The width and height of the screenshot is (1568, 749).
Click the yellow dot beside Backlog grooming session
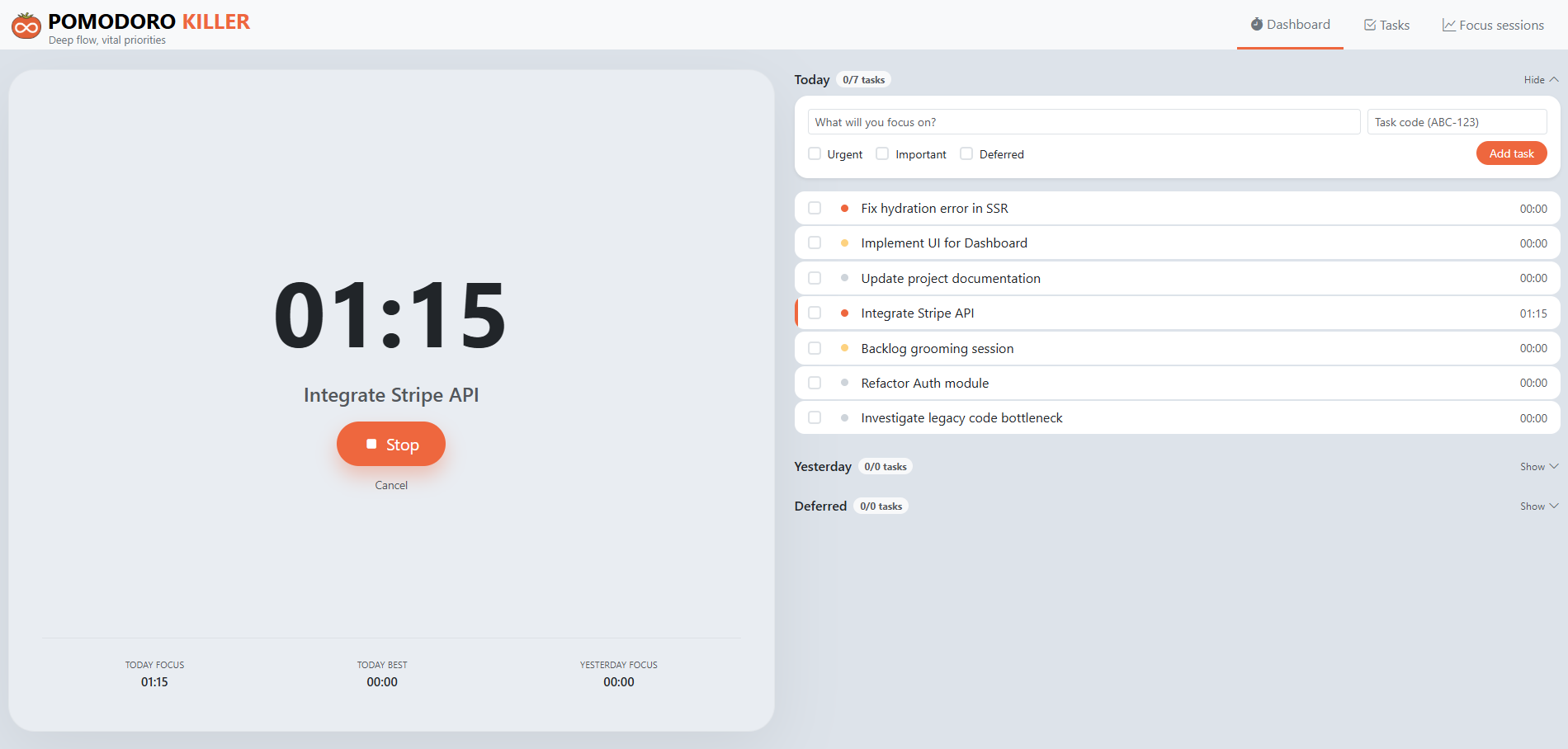click(x=844, y=348)
